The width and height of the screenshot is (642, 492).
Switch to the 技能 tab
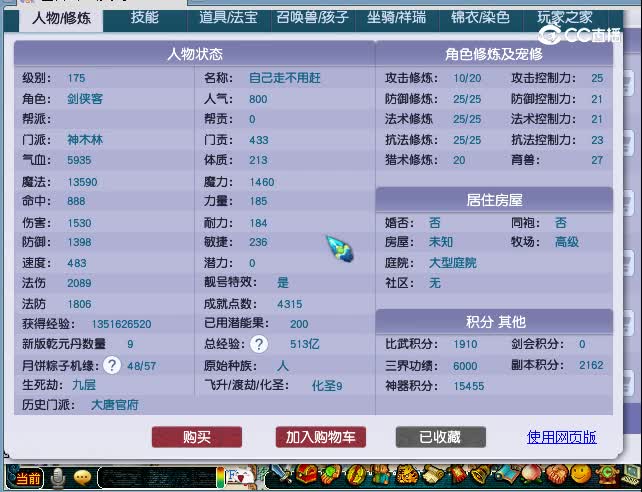(x=145, y=18)
